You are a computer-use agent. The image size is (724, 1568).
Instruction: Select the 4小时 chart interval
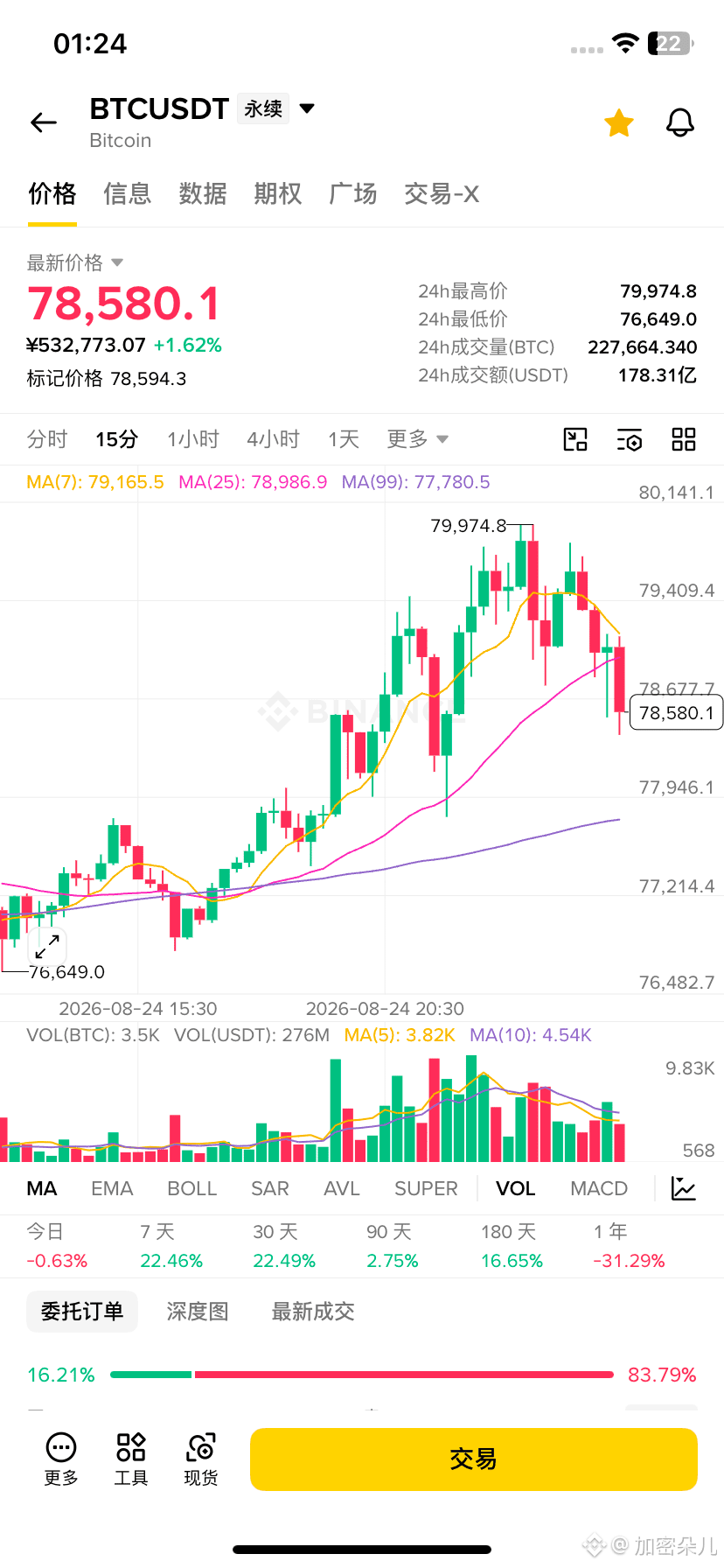(273, 439)
